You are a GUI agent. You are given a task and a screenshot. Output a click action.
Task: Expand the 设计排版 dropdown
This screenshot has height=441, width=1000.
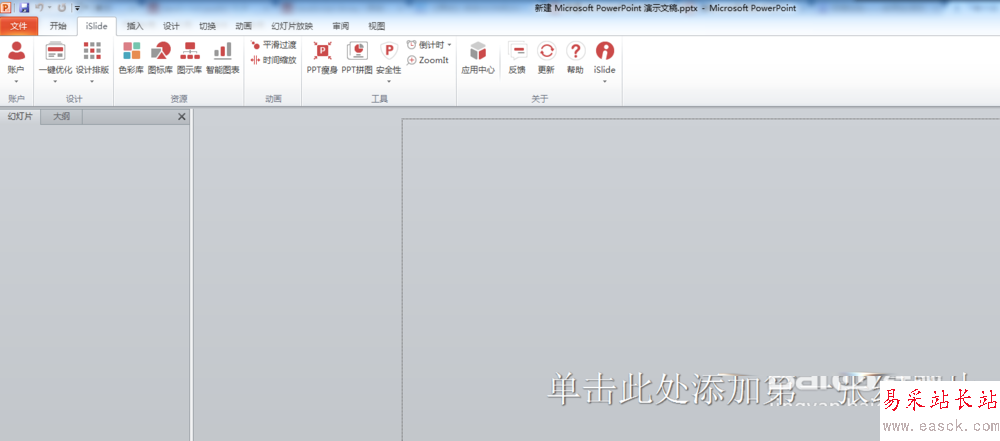click(x=93, y=80)
